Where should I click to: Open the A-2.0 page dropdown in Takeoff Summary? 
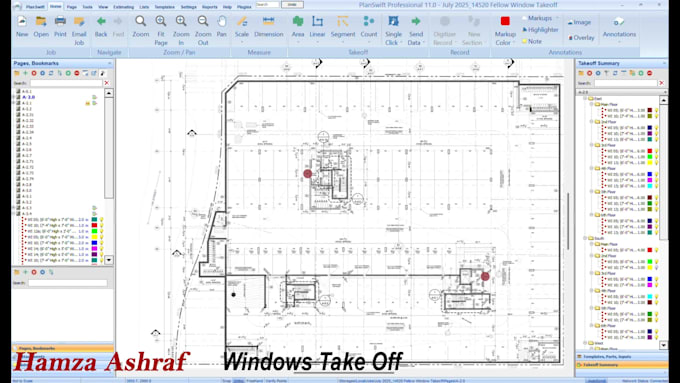[x=665, y=92]
